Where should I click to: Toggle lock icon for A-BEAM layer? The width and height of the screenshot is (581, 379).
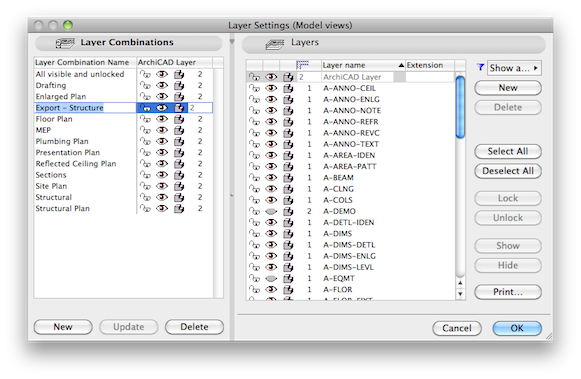coord(254,177)
